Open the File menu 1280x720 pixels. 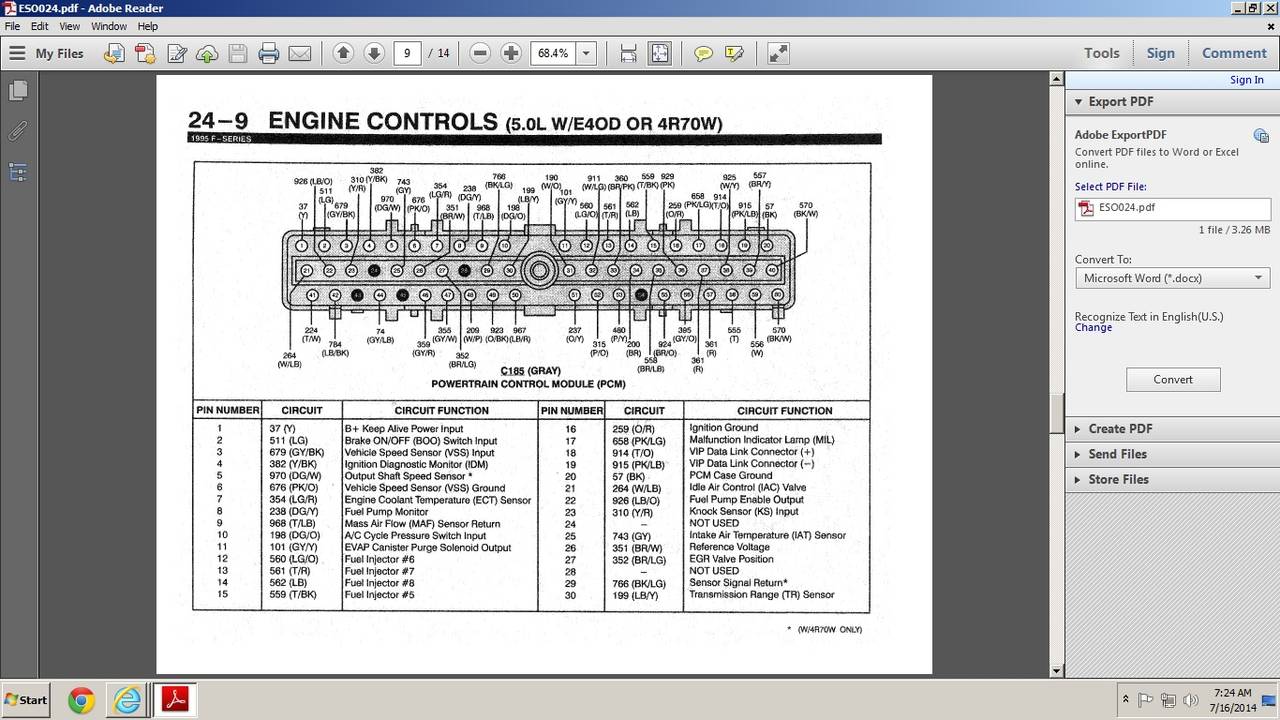pyautogui.click(x=13, y=26)
